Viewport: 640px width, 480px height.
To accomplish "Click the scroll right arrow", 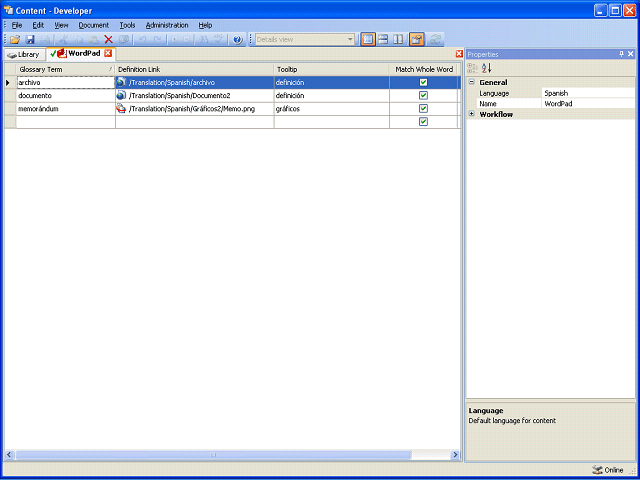I will 456,455.
